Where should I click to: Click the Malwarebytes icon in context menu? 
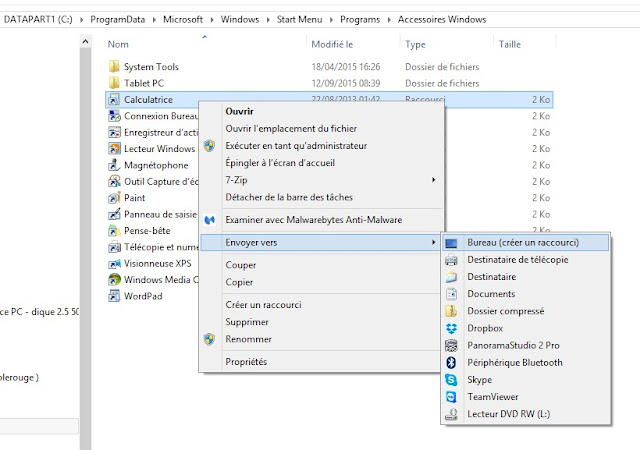(210, 220)
